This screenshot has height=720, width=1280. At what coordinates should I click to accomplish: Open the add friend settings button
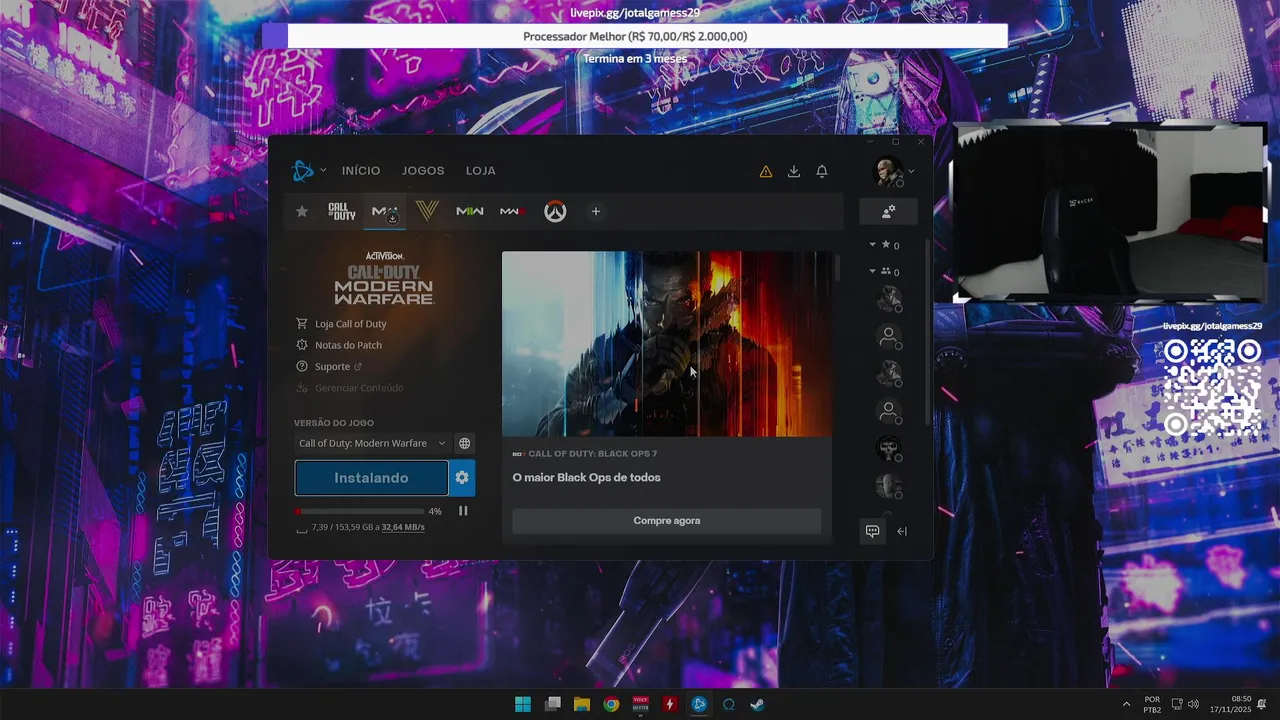coord(889,212)
